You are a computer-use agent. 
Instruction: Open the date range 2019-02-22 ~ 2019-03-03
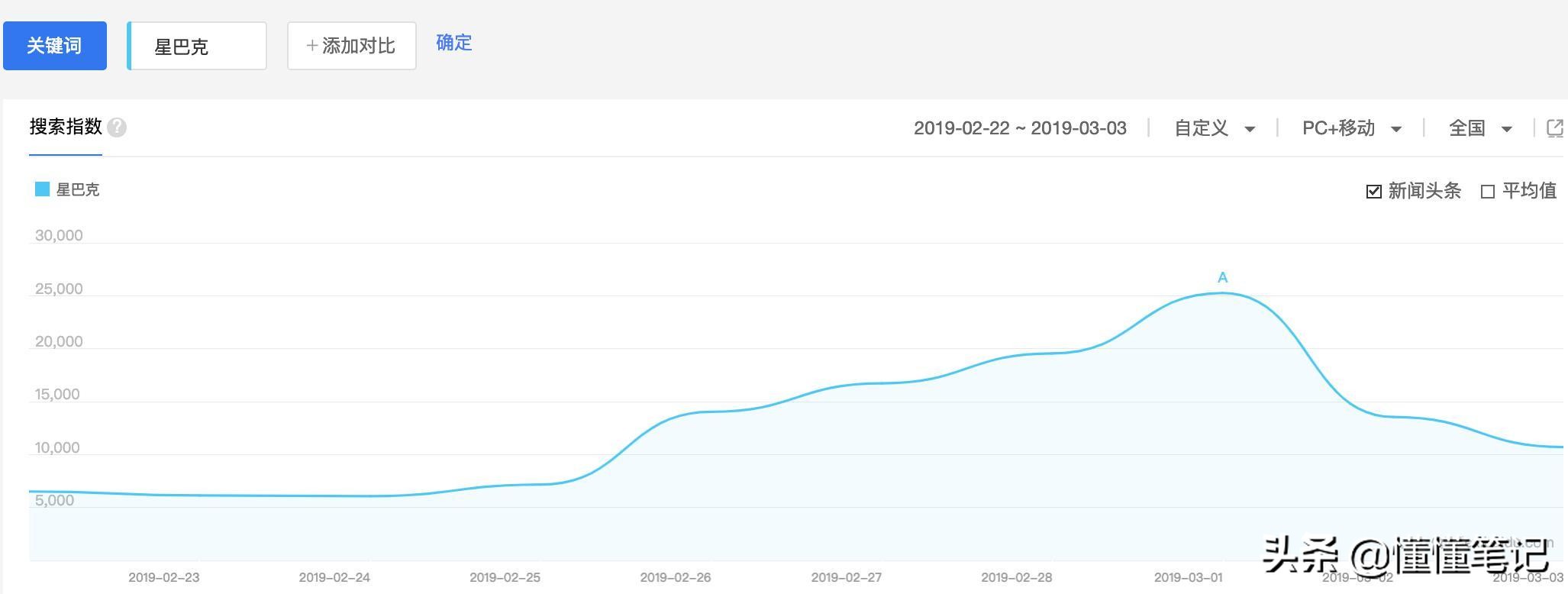click(x=1020, y=128)
